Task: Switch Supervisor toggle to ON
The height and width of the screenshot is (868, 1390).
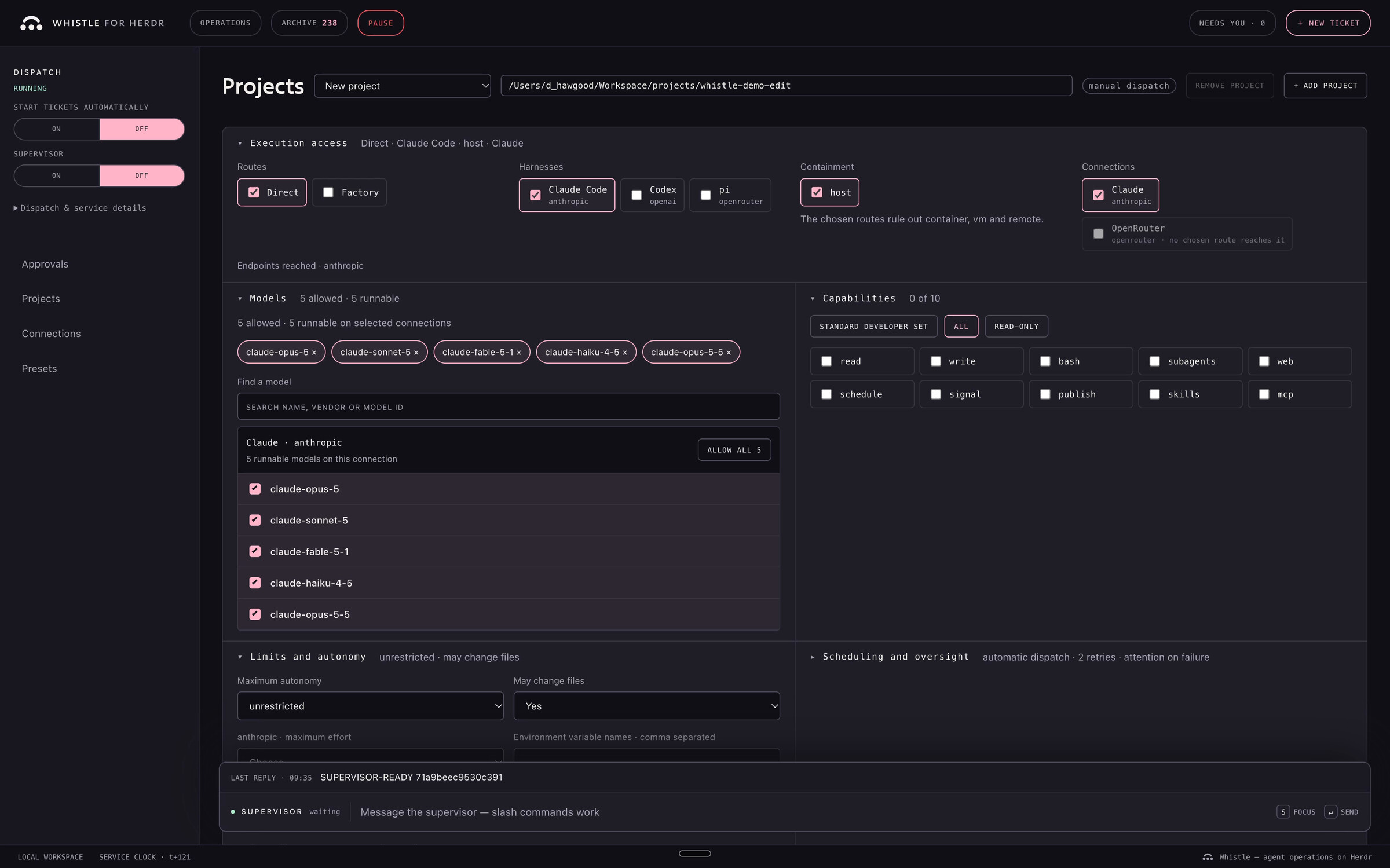Action: pos(57,175)
